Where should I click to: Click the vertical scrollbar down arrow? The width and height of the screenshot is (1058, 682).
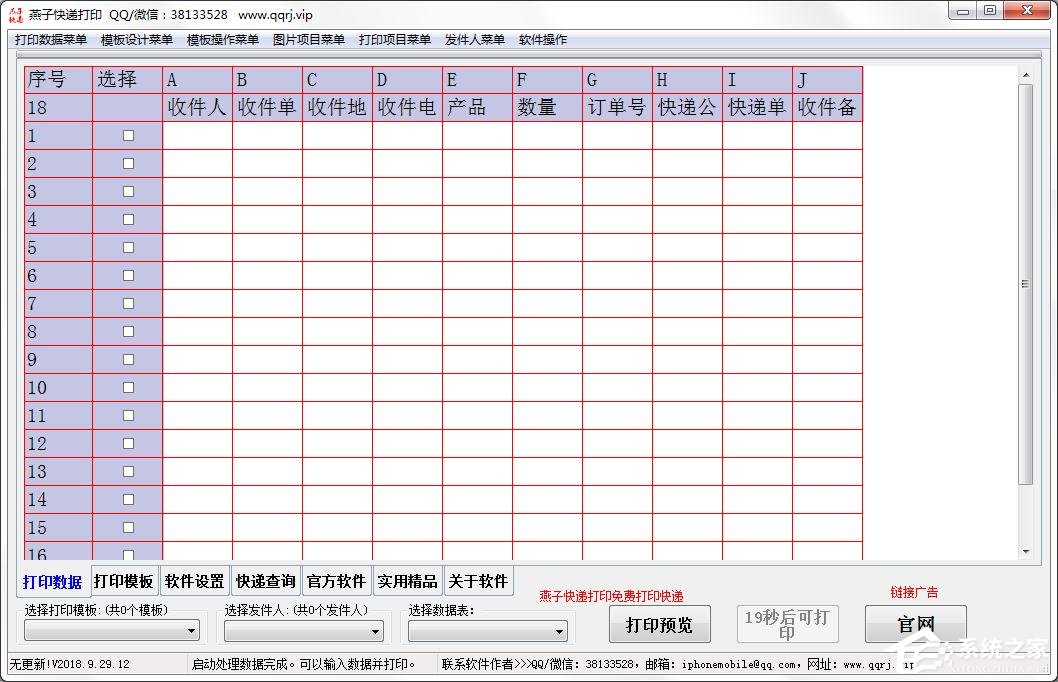point(1025,552)
